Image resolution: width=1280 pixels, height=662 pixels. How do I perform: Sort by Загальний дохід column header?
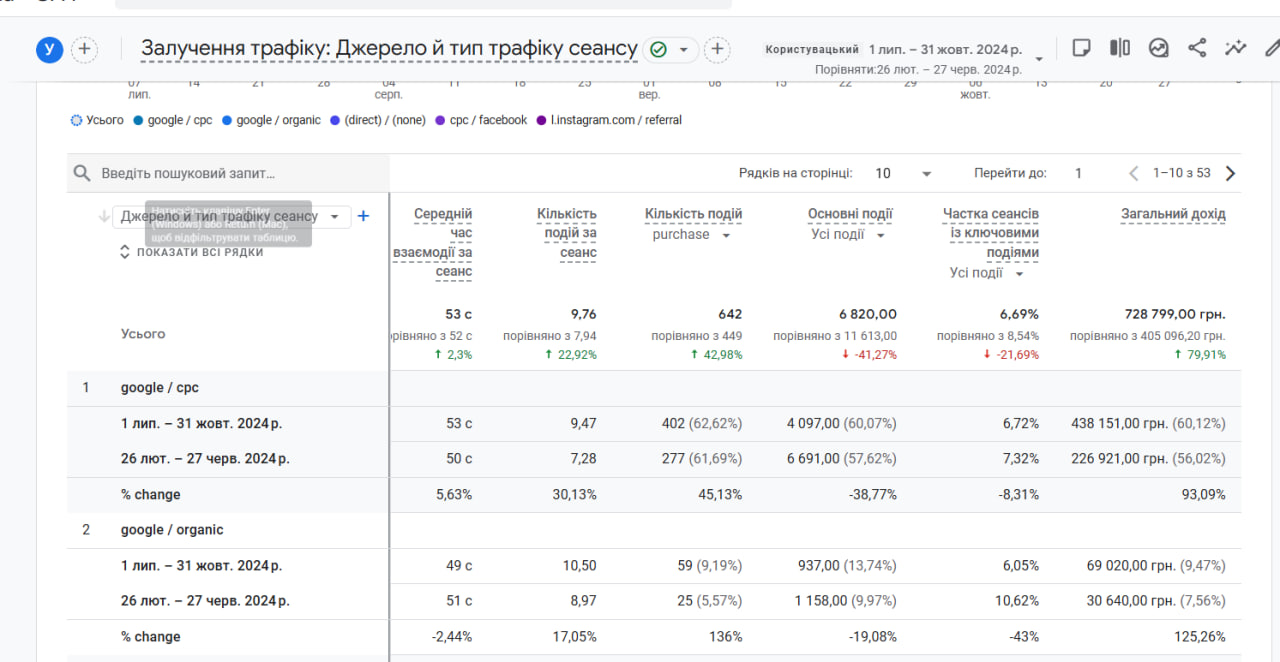[x=1172, y=214]
